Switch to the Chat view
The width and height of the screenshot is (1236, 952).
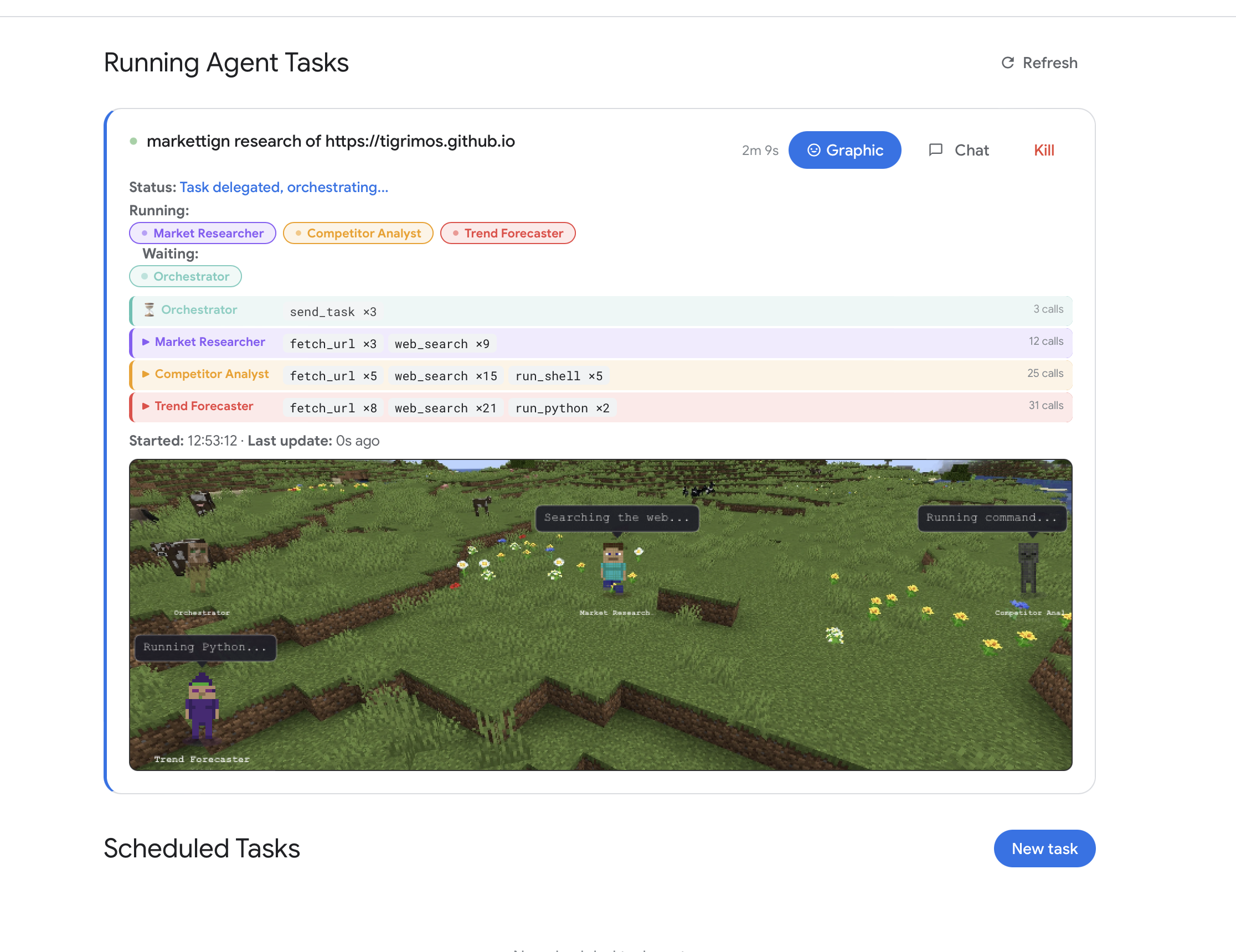click(971, 150)
